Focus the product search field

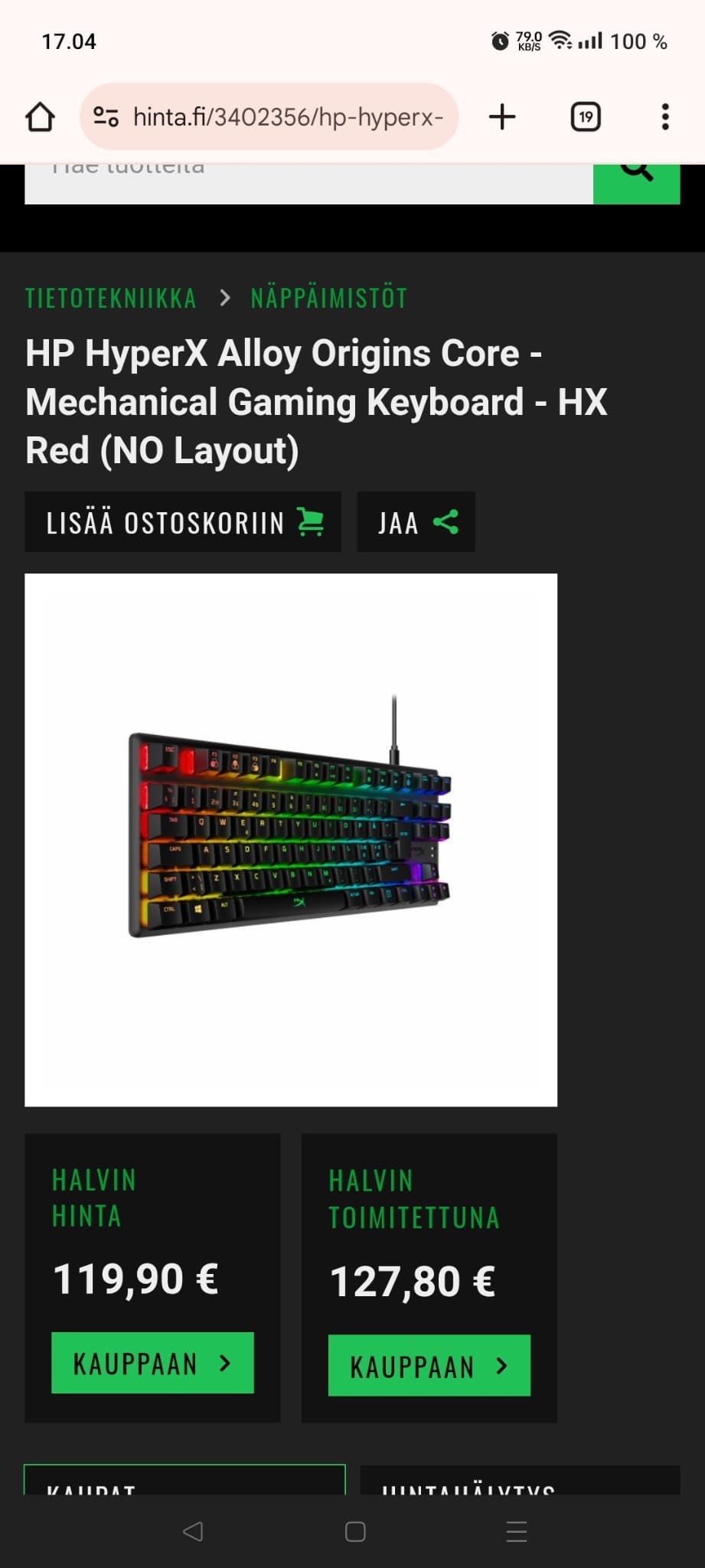click(308, 184)
